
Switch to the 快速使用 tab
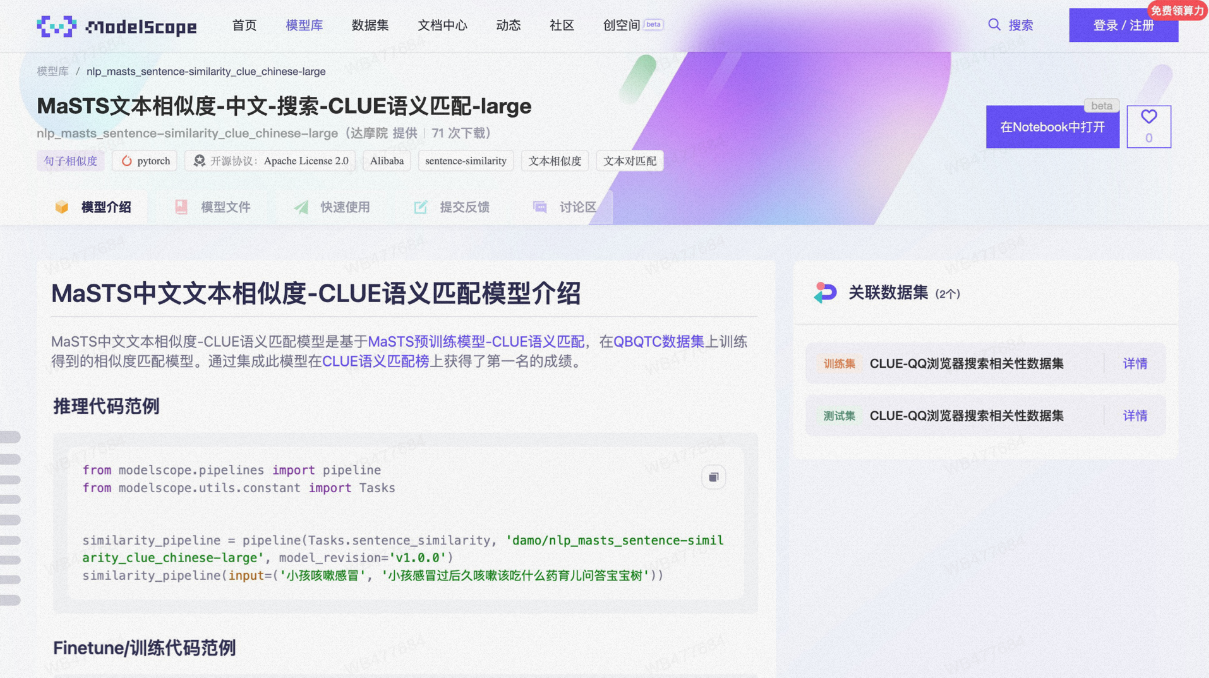click(x=332, y=207)
